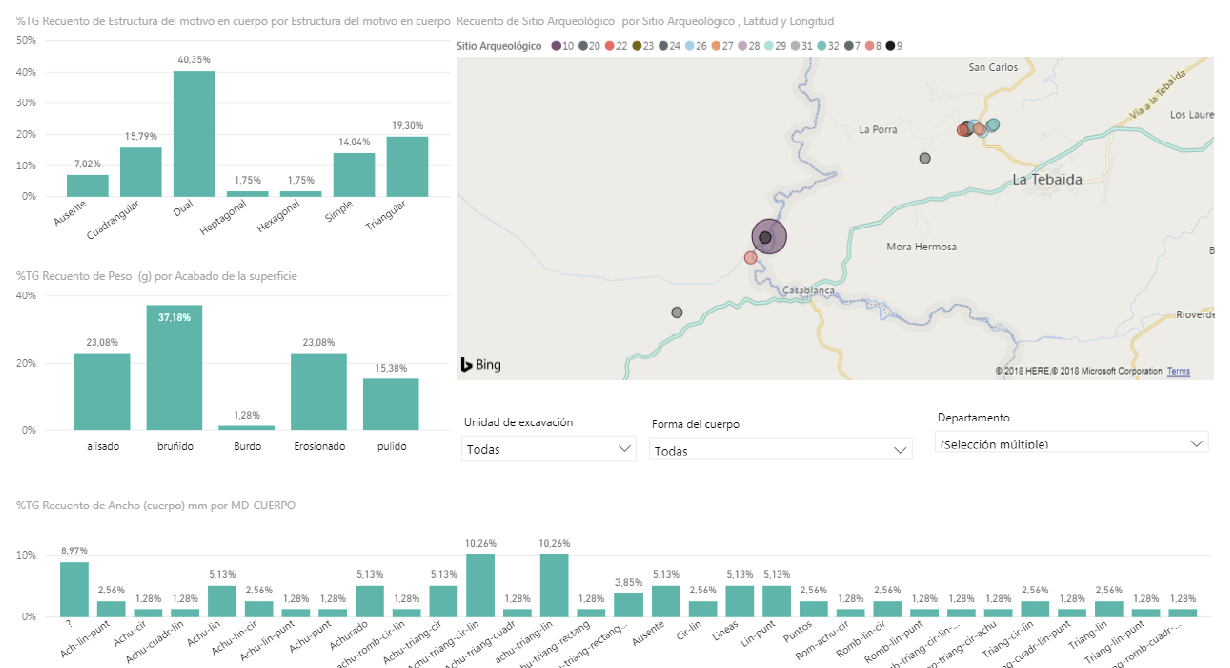
Task: Open the Departamento selection dropdown
Action: 1070,442
